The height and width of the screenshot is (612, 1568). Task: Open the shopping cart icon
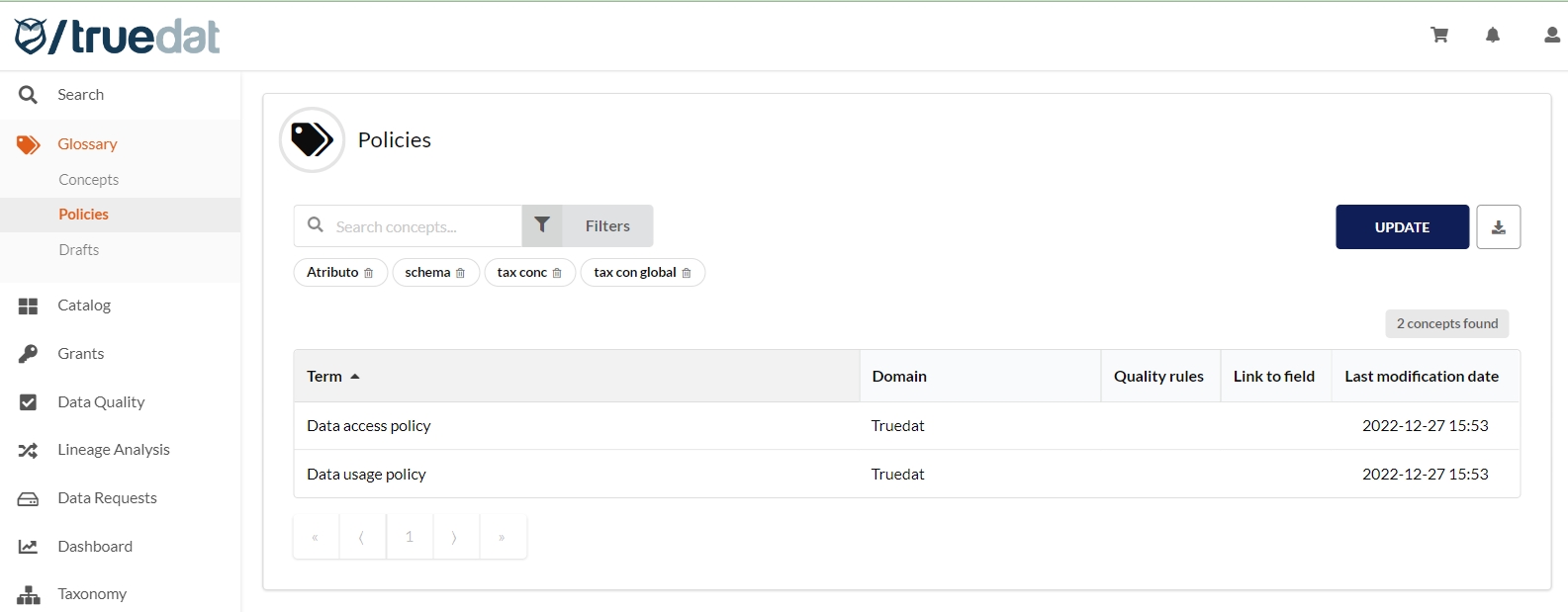click(1439, 36)
